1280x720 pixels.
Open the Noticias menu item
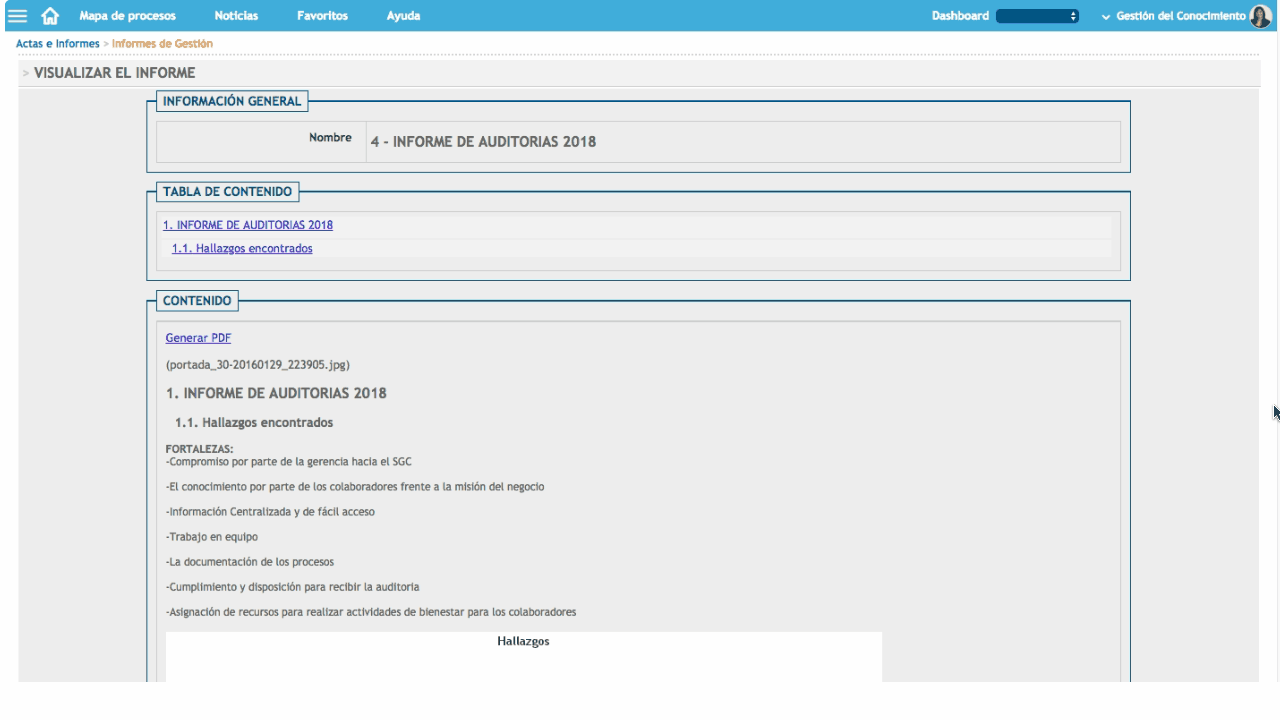tap(238, 16)
